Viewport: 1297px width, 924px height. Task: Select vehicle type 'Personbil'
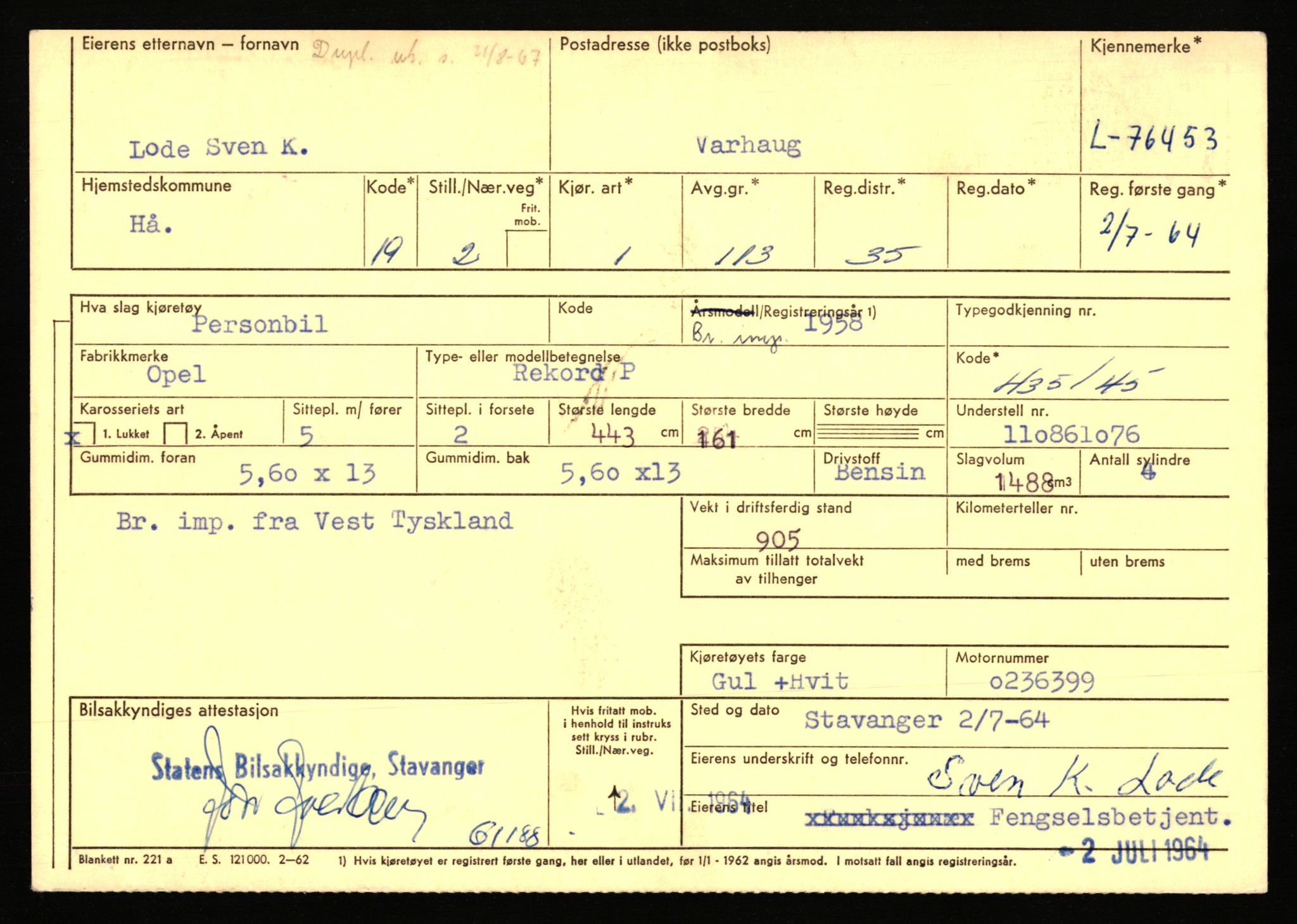pos(260,324)
